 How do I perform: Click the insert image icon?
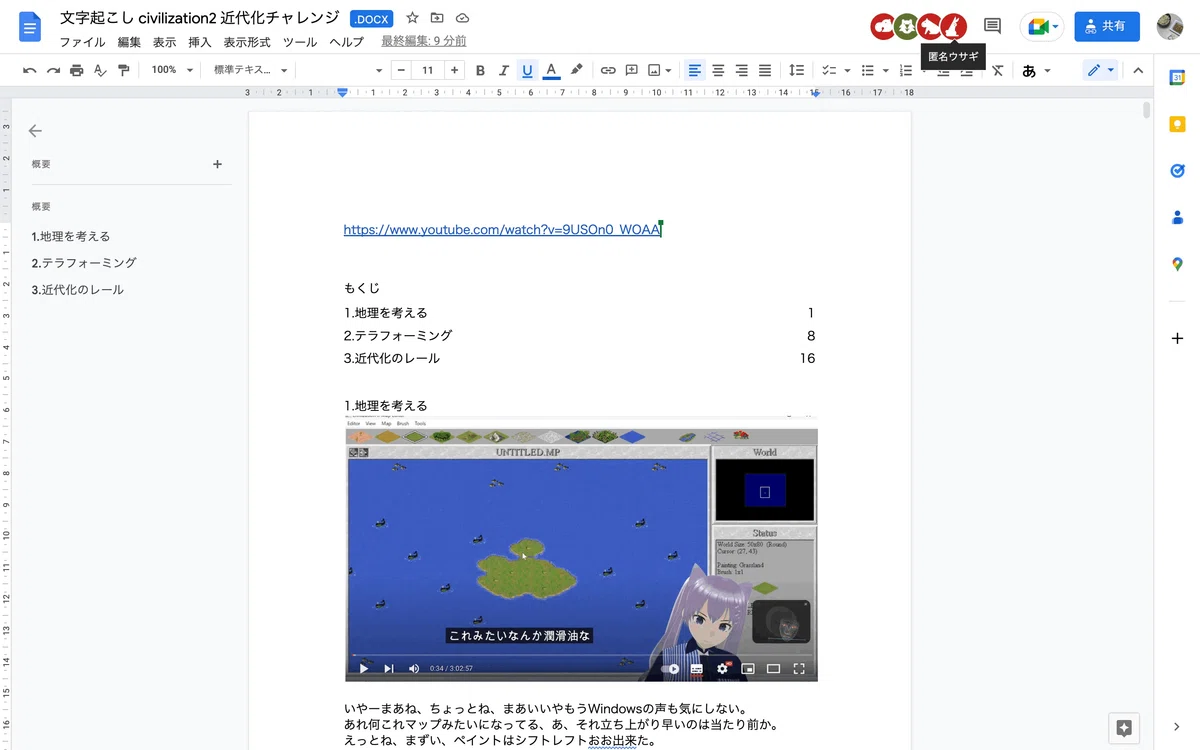655,70
